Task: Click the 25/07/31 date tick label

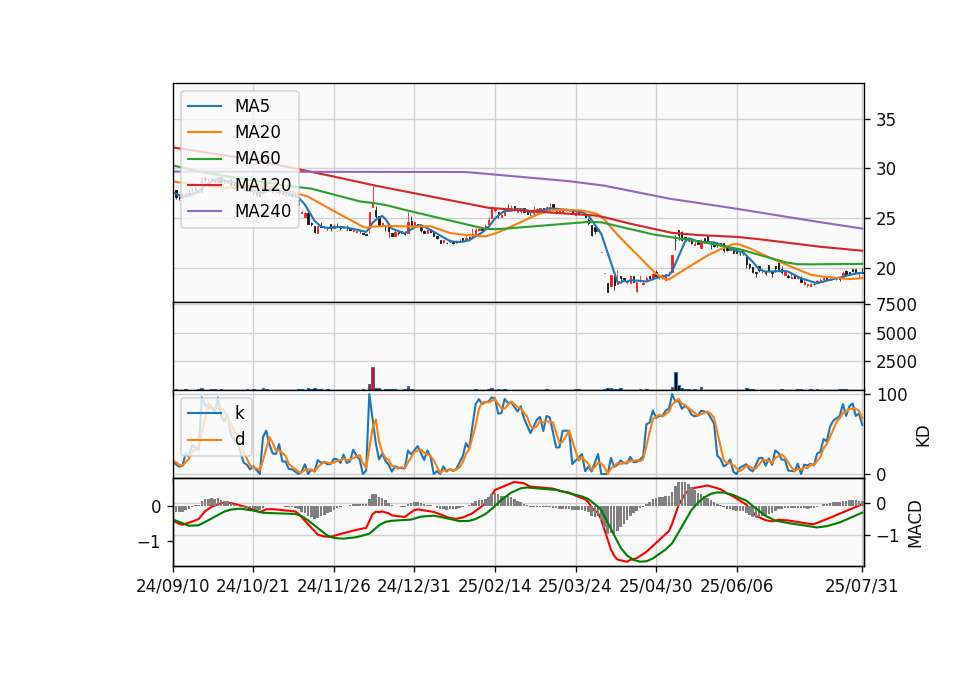Action: (861, 586)
